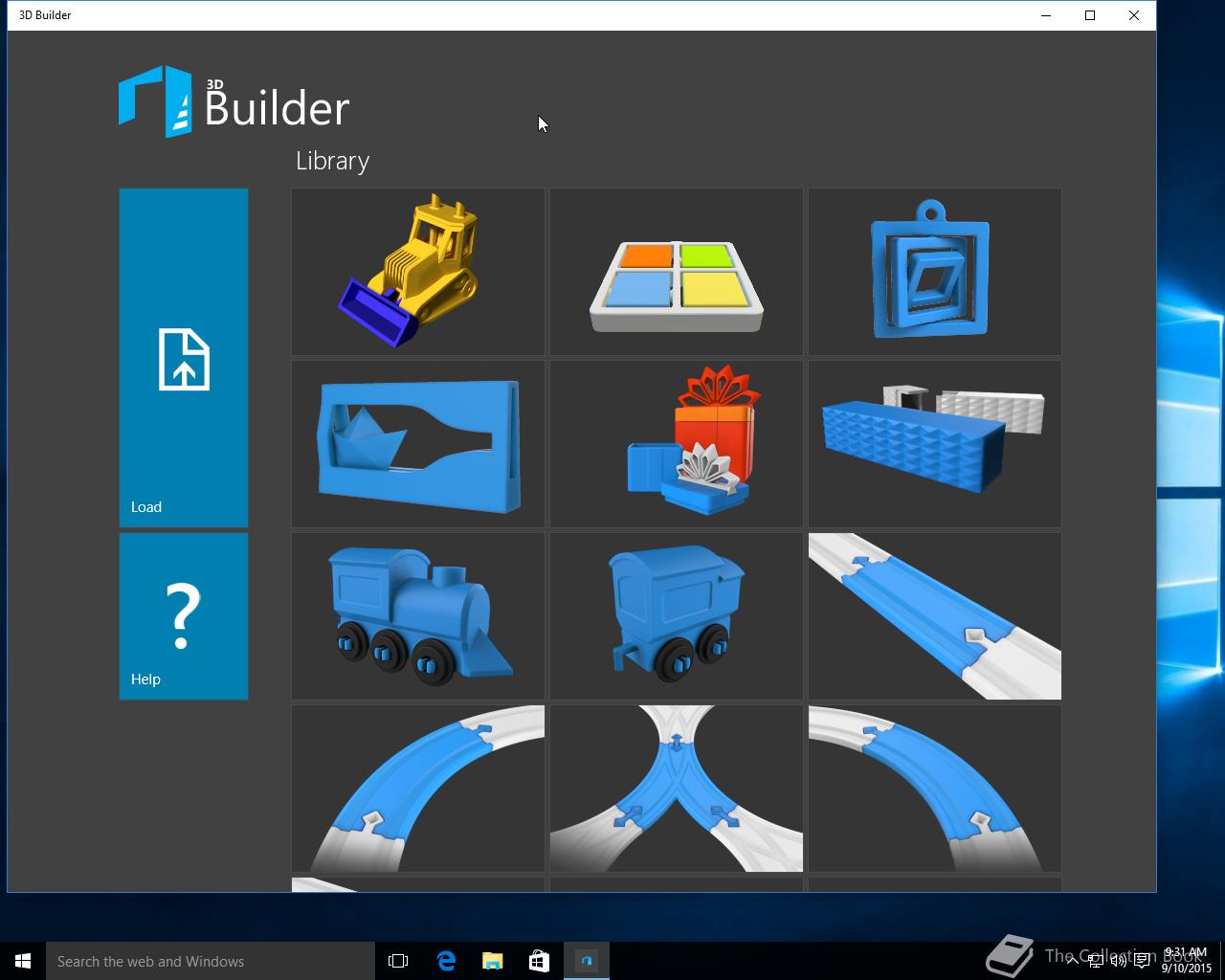Open the Store from the taskbar
Viewport: 1225px width, 980px height.
tap(540, 961)
